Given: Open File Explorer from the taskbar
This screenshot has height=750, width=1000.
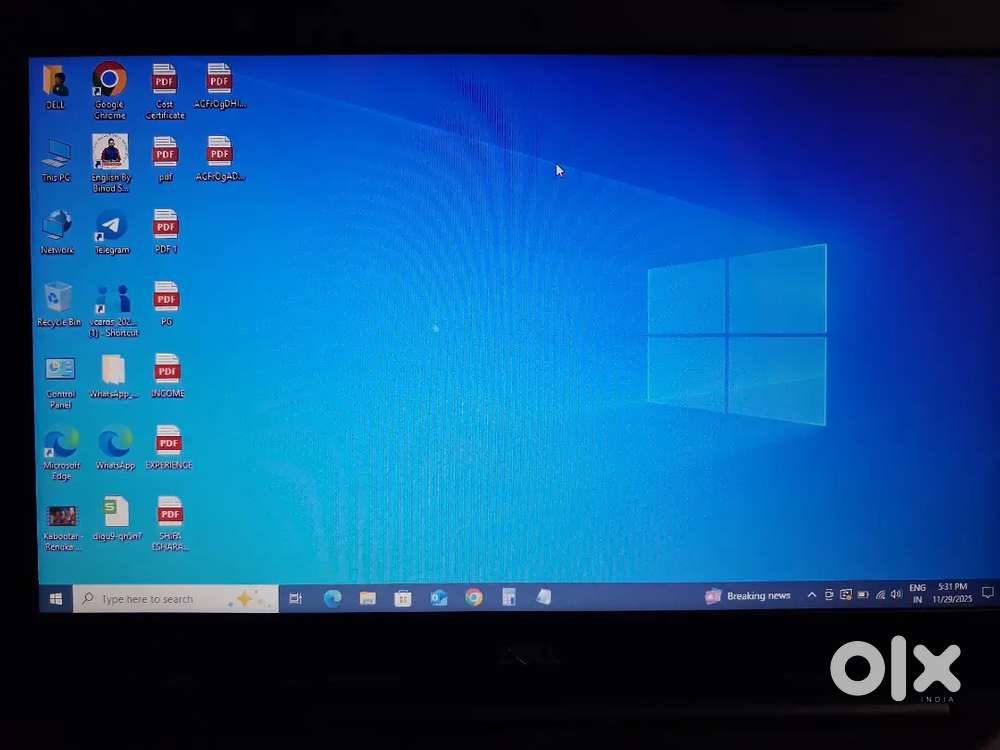Looking at the screenshot, I should coord(368,597).
